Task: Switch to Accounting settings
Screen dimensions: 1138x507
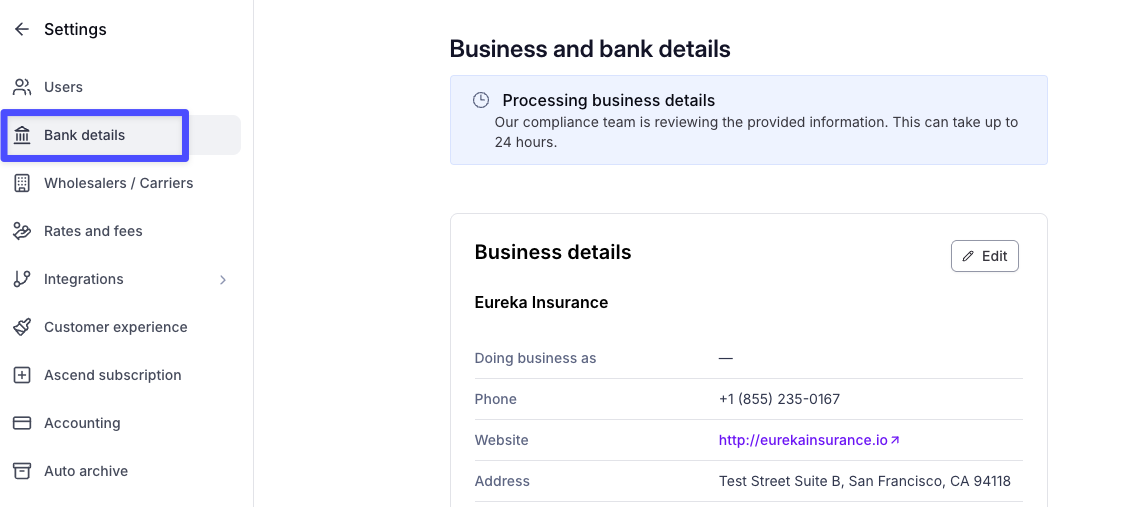Action: click(120, 423)
